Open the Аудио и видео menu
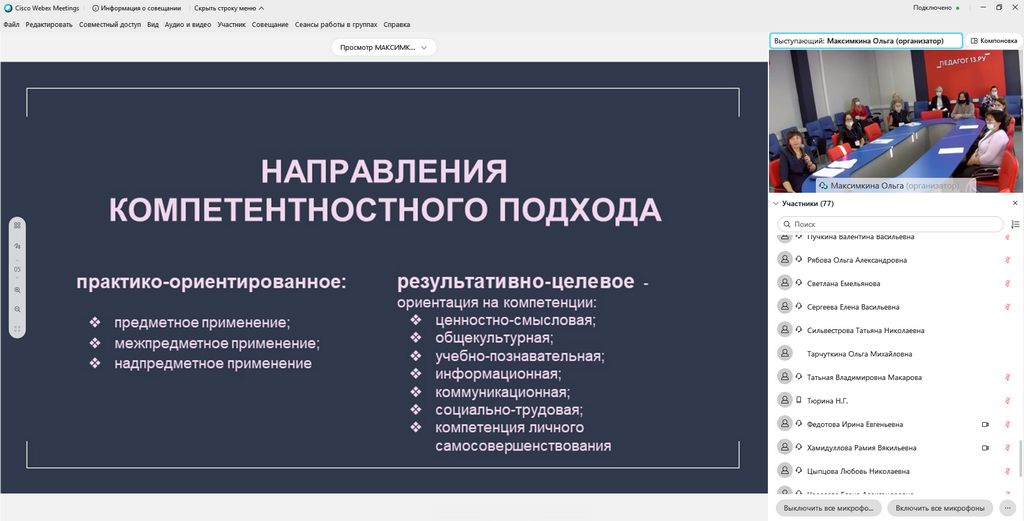This screenshot has width=1024, height=521. click(188, 24)
